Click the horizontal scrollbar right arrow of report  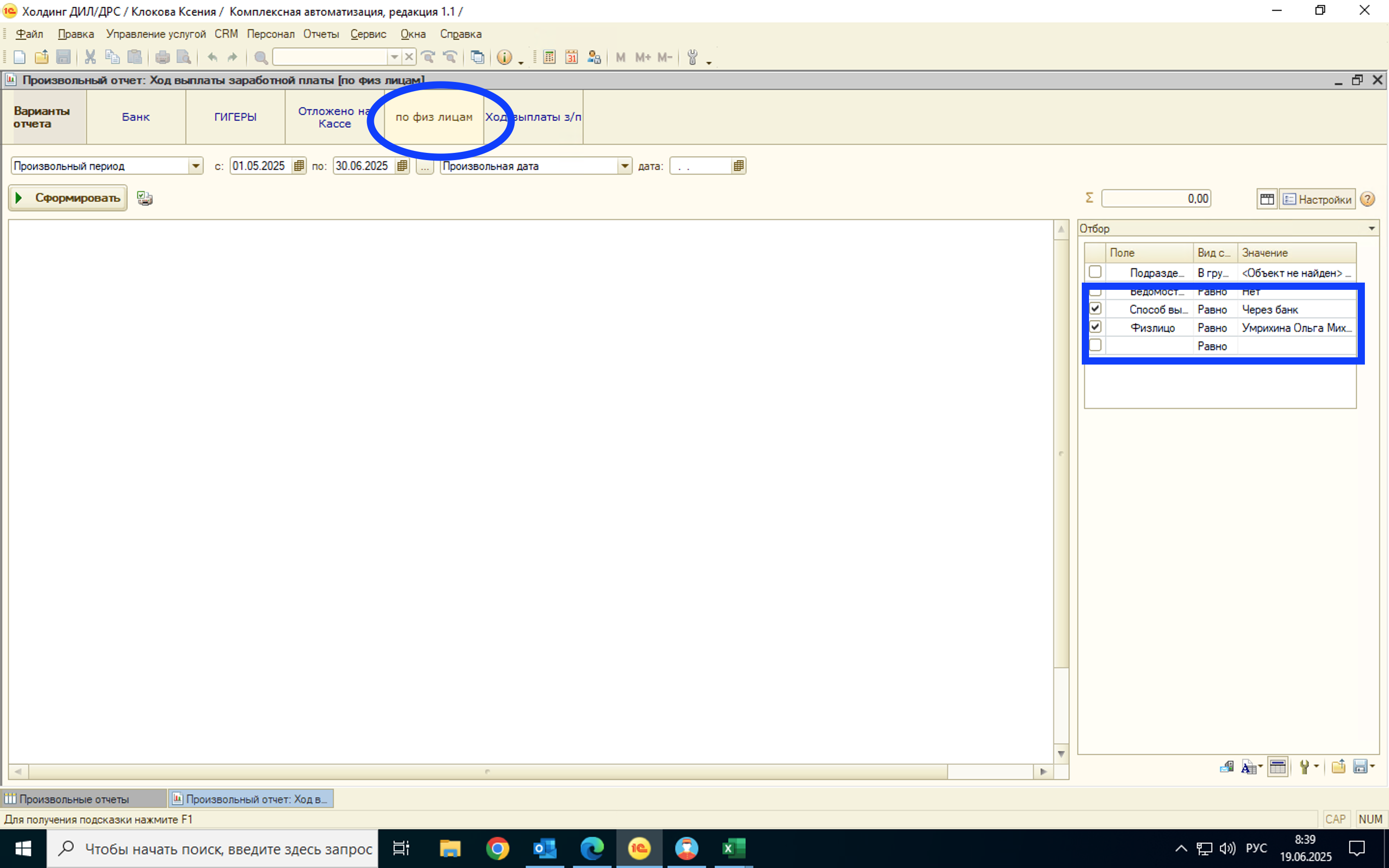click(1044, 772)
